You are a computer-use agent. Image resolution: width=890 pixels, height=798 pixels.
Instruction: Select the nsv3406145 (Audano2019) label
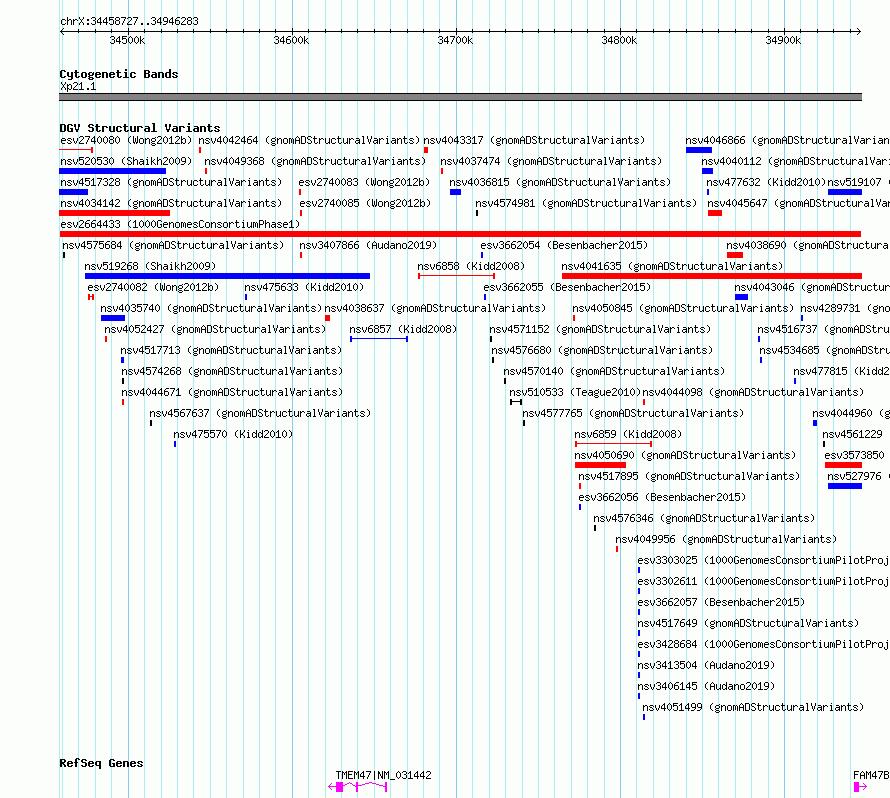(x=706, y=686)
